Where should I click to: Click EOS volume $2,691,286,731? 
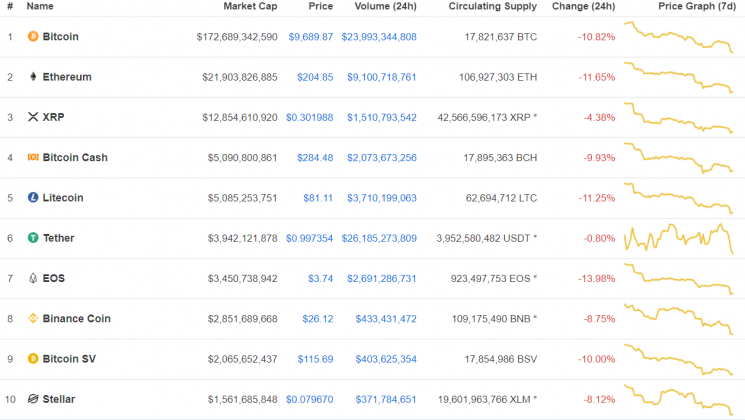pos(382,278)
